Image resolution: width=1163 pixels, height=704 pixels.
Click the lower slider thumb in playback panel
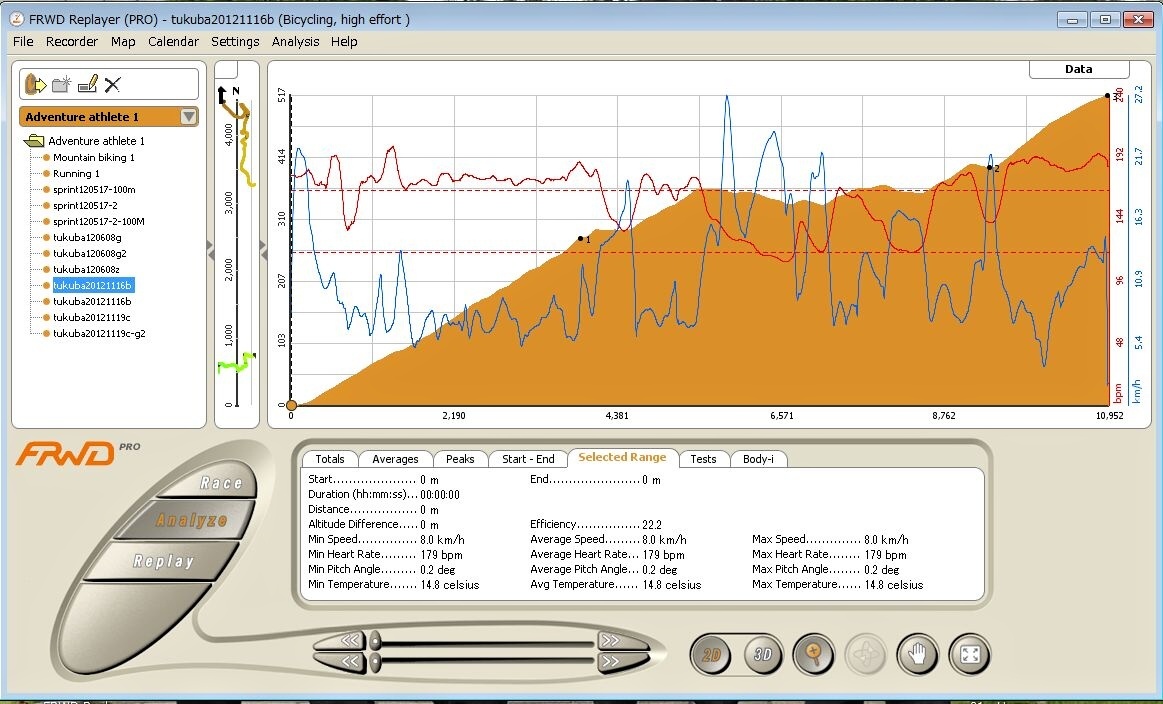(x=375, y=660)
